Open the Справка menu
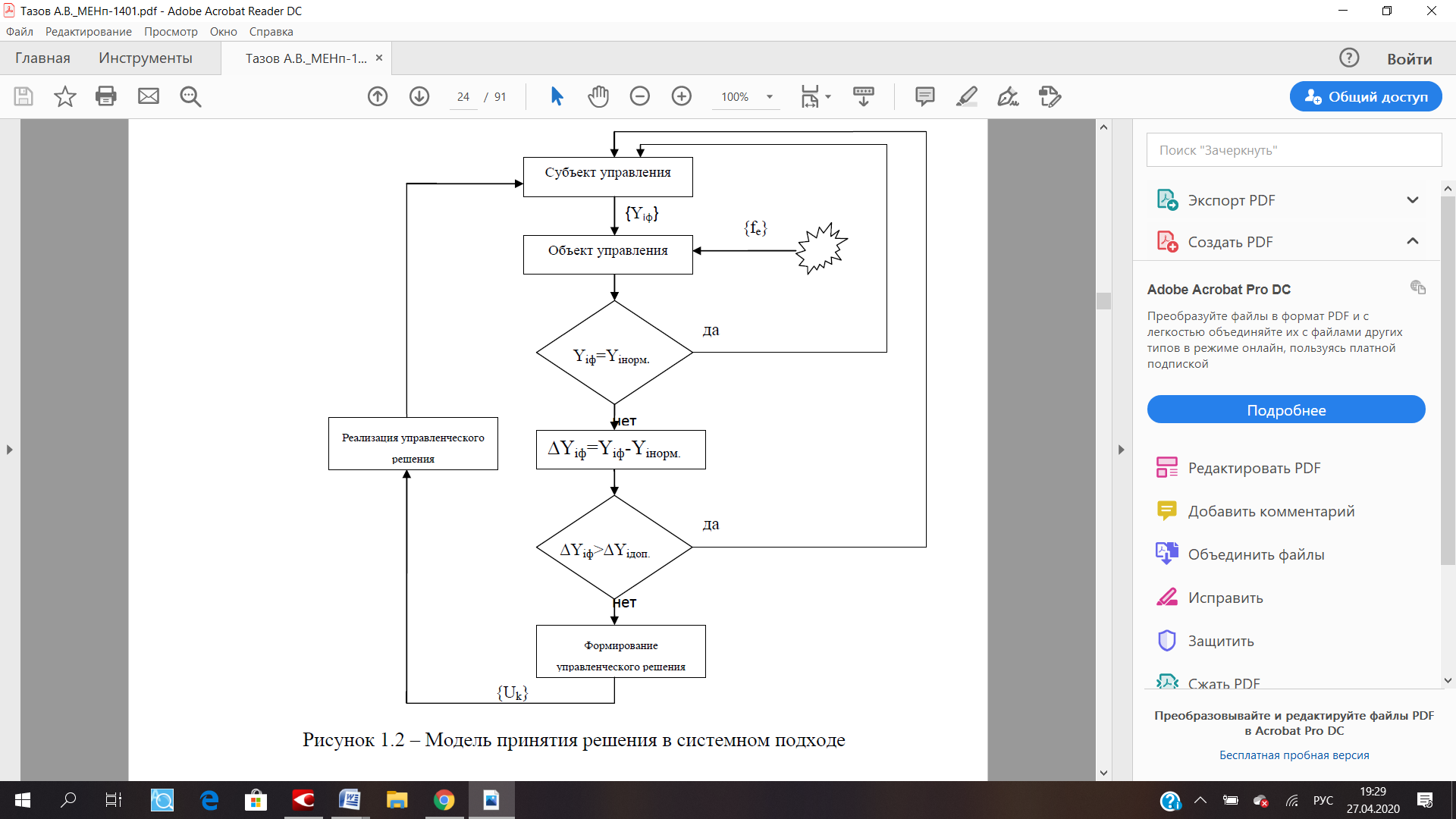The image size is (1456, 819). pyautogui.click(x=271, y=32)
